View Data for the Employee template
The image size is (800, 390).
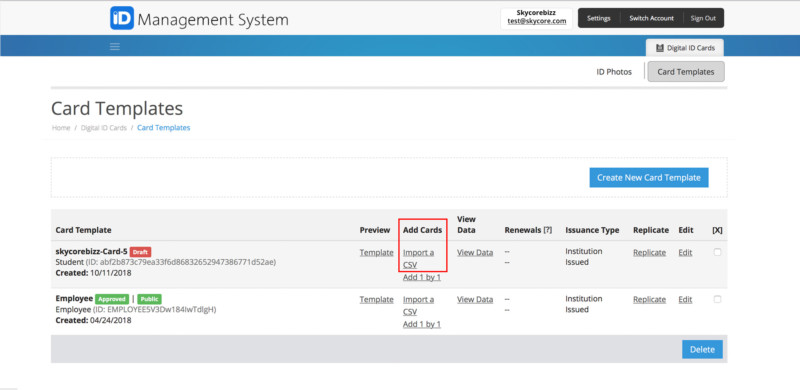[475, 299]
